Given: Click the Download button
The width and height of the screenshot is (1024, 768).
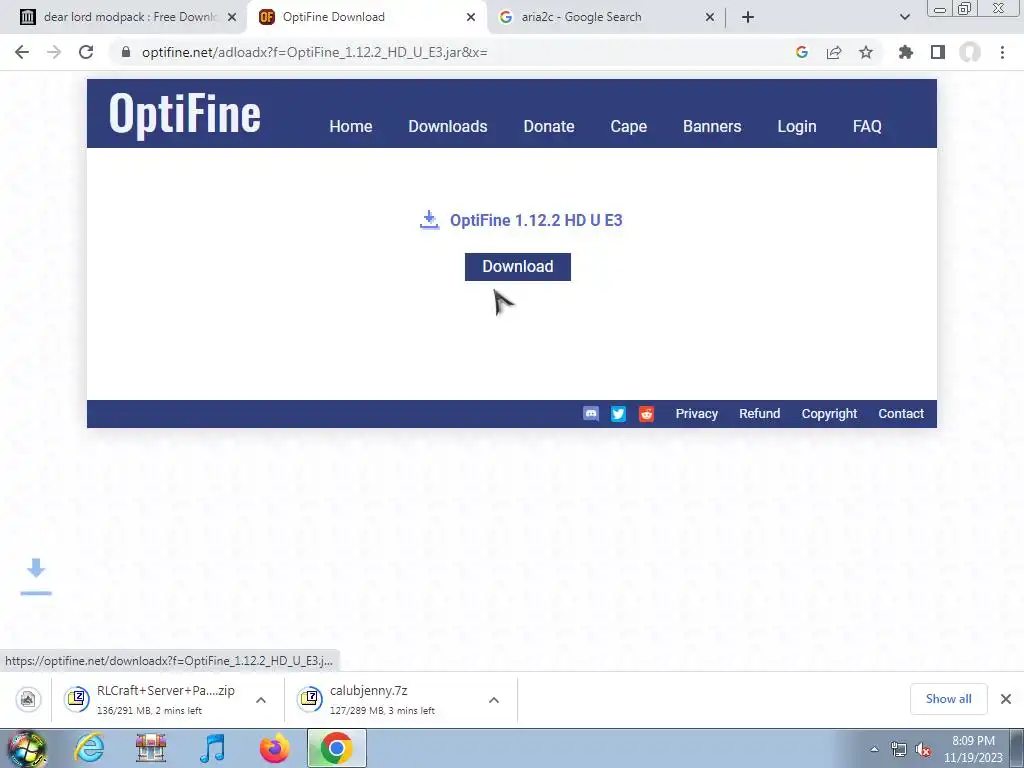Looking at the screenshot, I should tap(518, 266).
